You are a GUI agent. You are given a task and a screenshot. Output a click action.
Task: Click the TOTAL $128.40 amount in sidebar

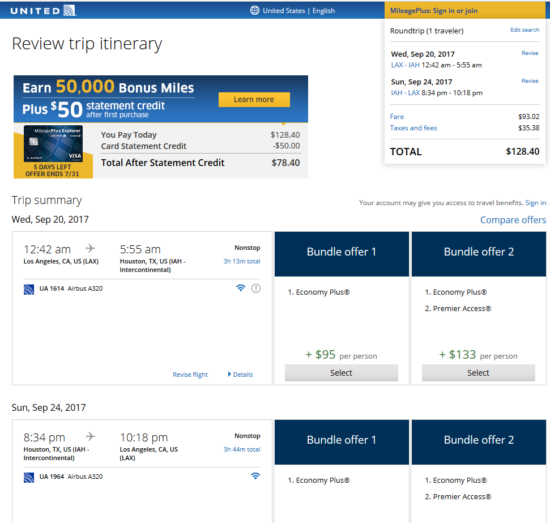tap(522, 152)
